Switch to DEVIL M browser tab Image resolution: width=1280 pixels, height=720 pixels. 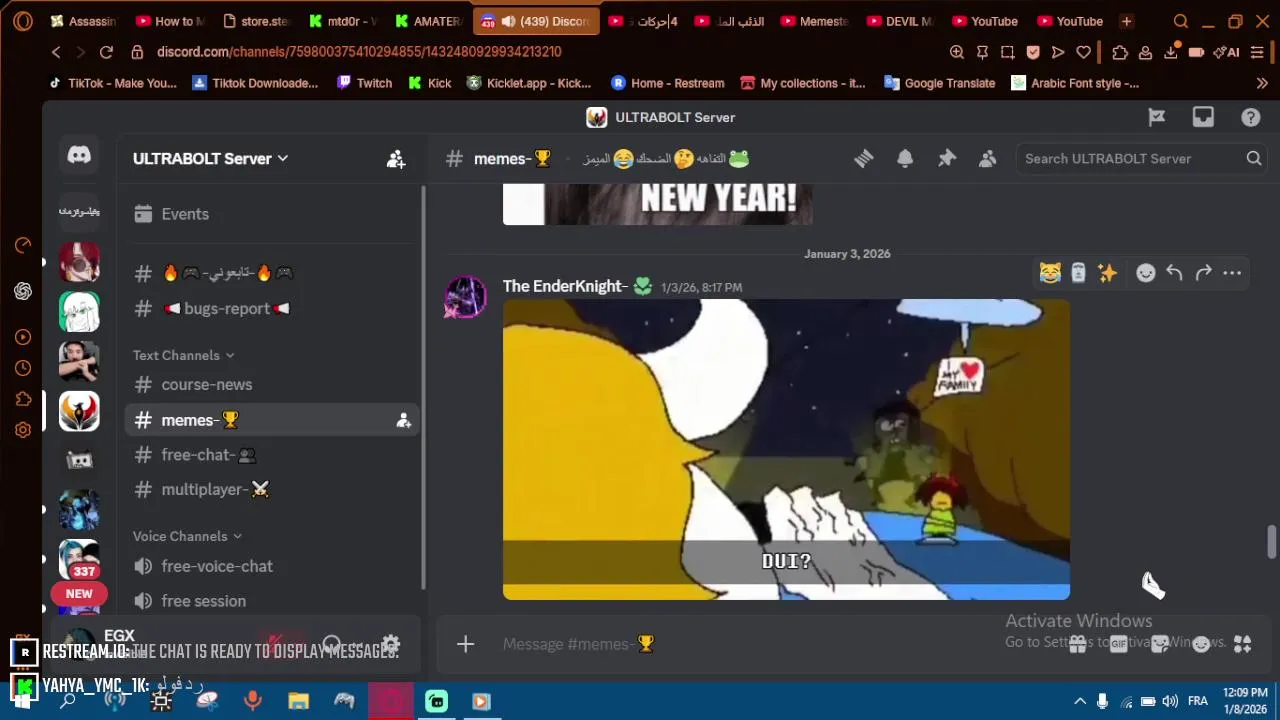(x=900, y=21)
